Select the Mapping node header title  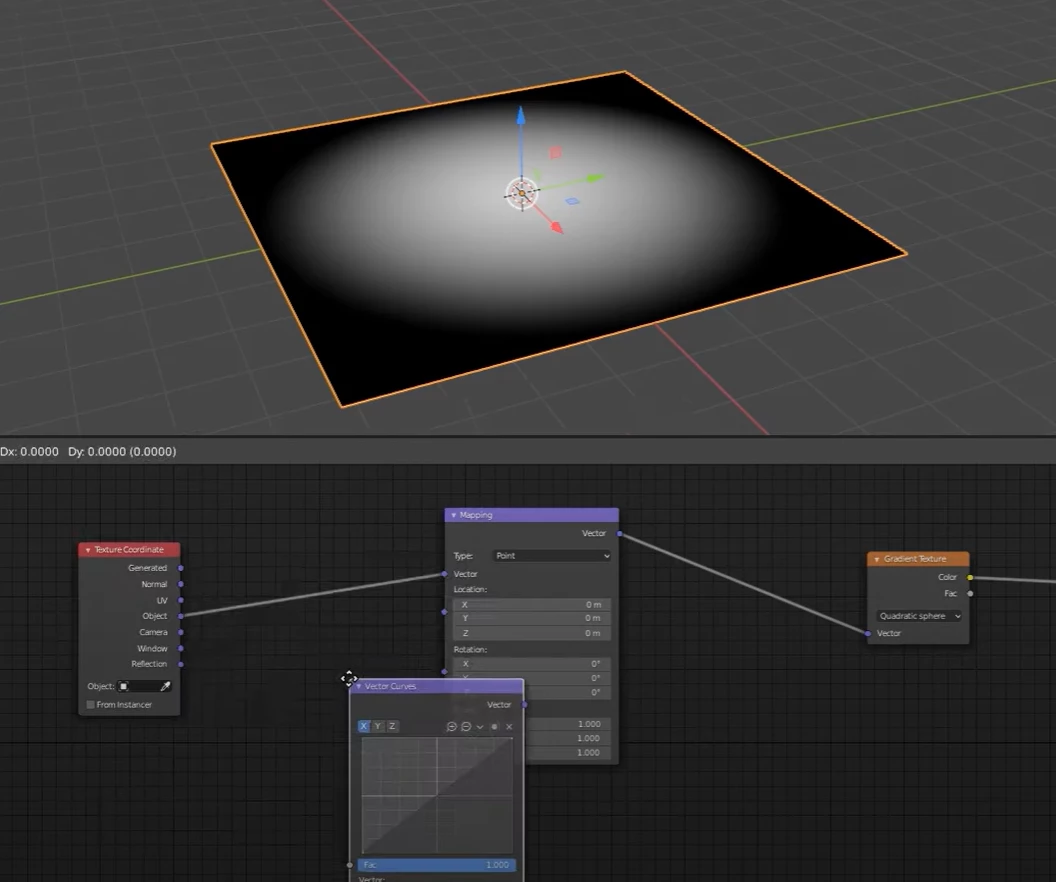tap(475, 515)
